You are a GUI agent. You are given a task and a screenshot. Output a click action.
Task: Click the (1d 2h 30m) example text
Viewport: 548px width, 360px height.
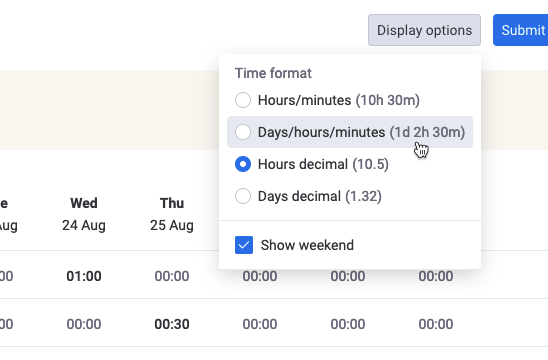pyautogui.click(x=427, y=132)
